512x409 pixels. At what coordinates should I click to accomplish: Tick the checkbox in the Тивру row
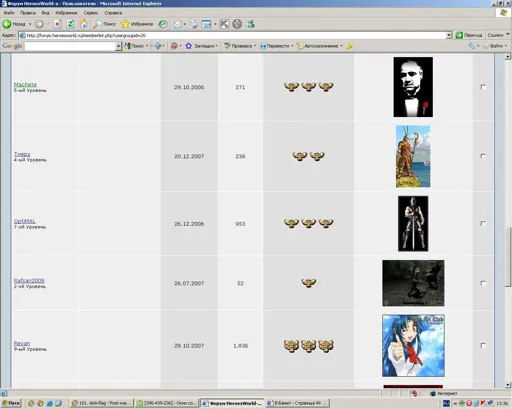tap(483, 156)
